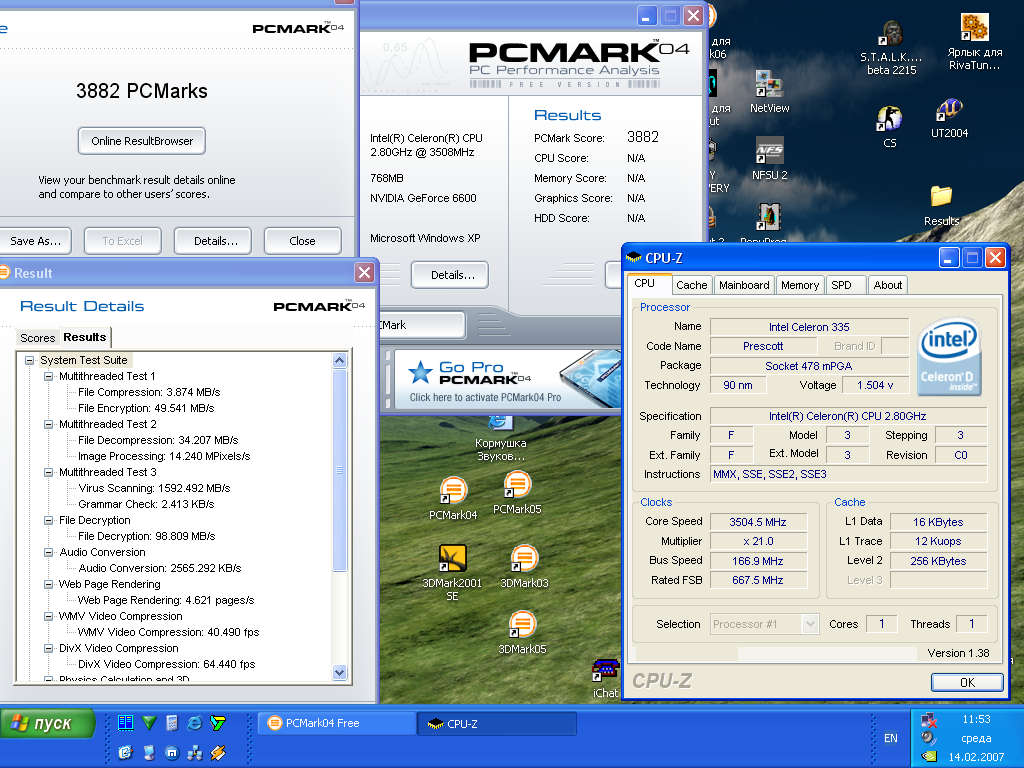Open the calculator quick launch icon
1024x768 pixels.
click(x=172, y=722)
